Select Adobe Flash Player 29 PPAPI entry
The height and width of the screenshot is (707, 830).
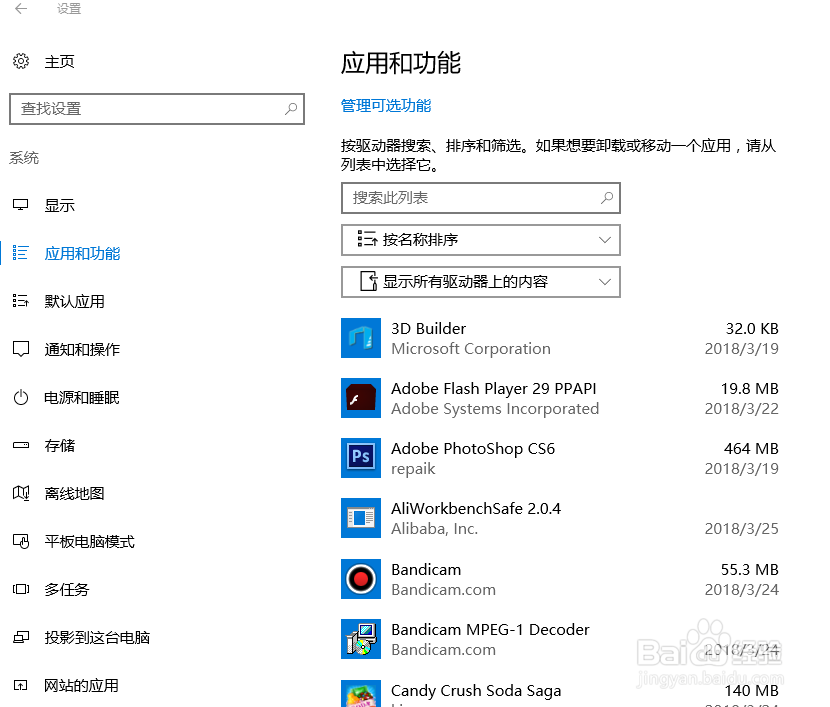click(x=560, y=398)
